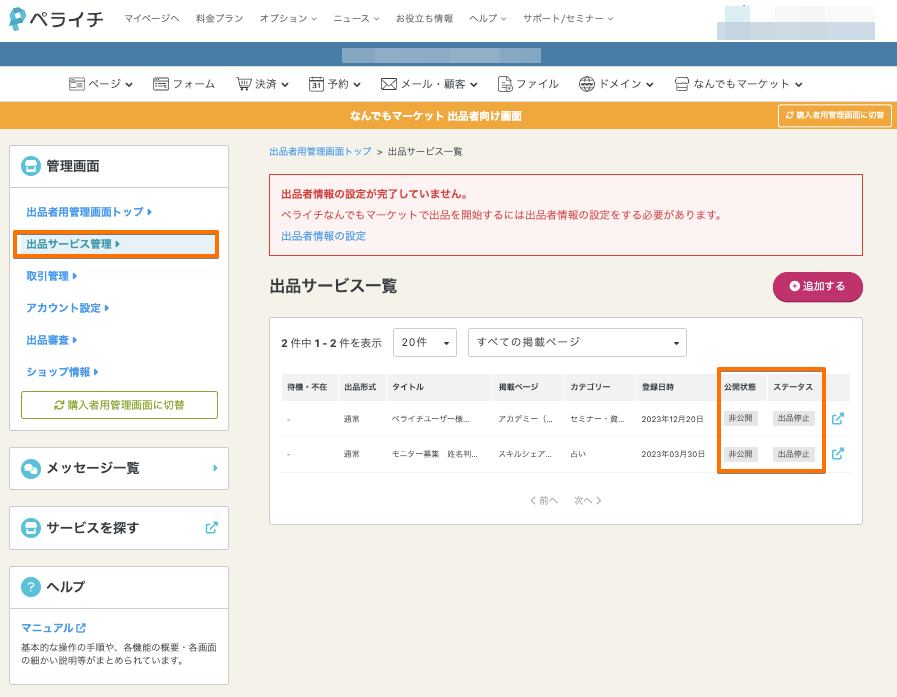
Task: Open external link icon for second service row
Action: pos(838,454)
